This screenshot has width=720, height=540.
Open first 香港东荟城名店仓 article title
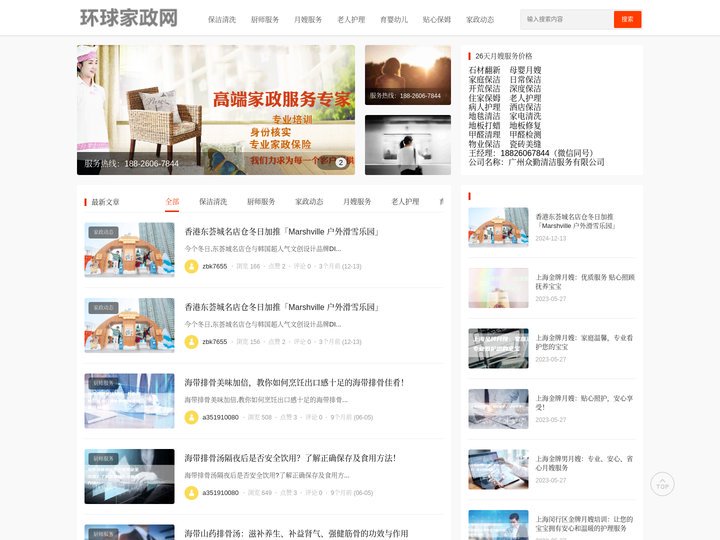[x=282, y=231]
